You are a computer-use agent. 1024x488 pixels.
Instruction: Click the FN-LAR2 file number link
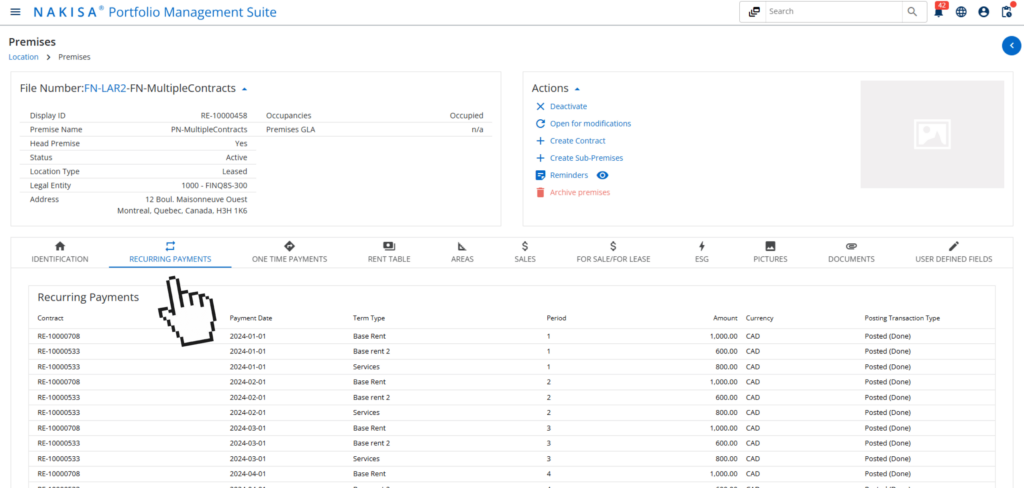coord(105,89)
